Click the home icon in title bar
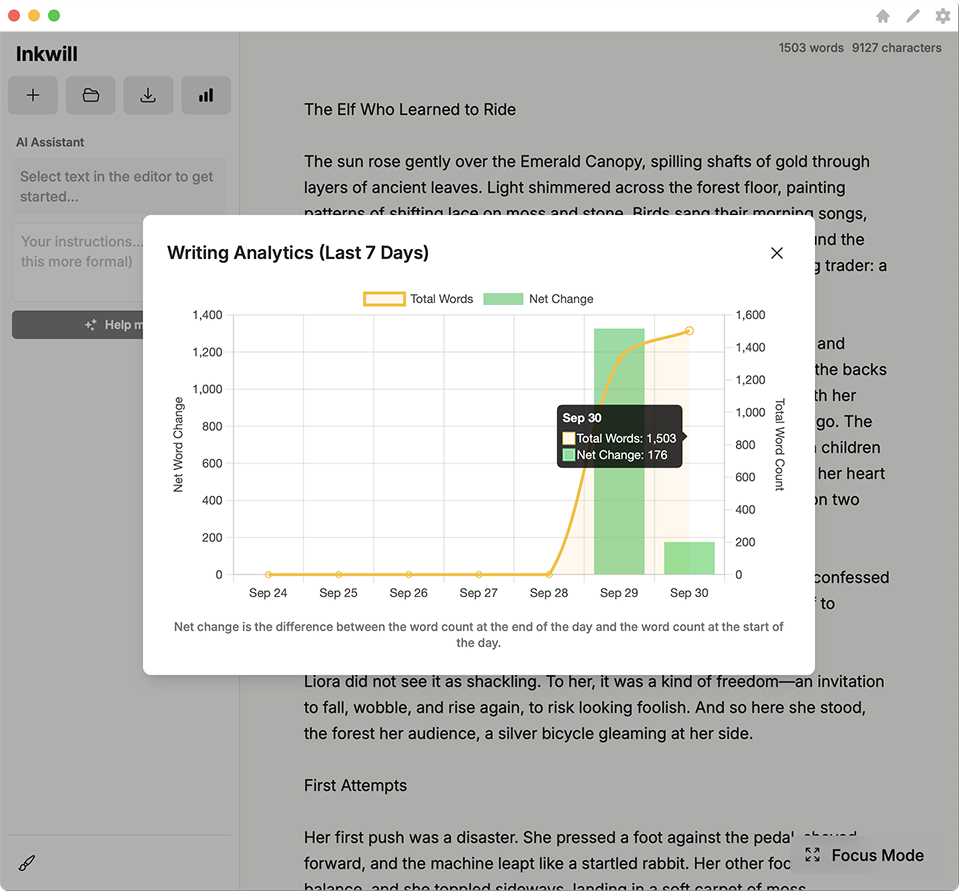The image size is (959, 891). click(x=883, y=16)
